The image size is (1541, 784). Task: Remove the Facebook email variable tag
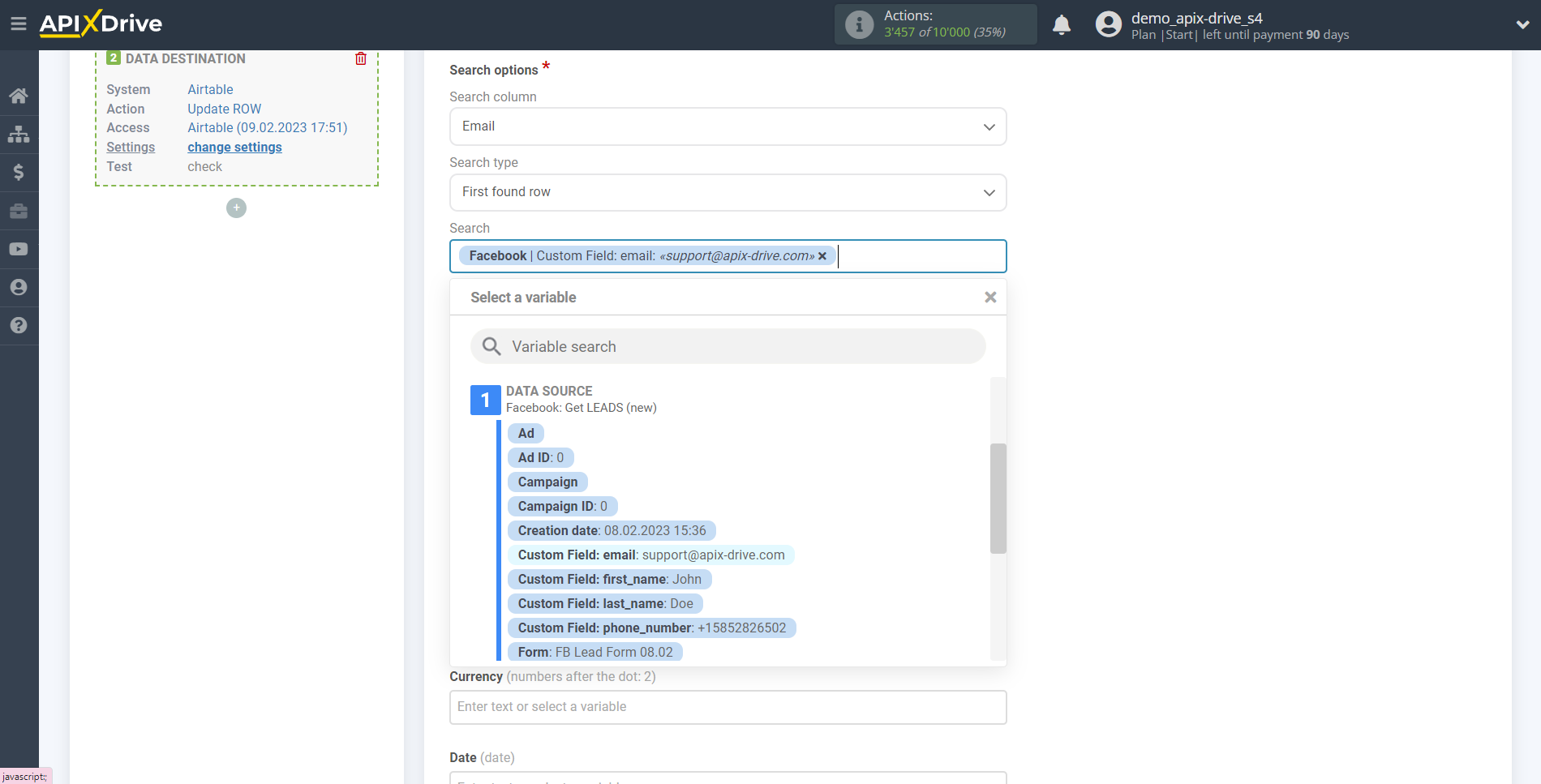tap(822, 256)
